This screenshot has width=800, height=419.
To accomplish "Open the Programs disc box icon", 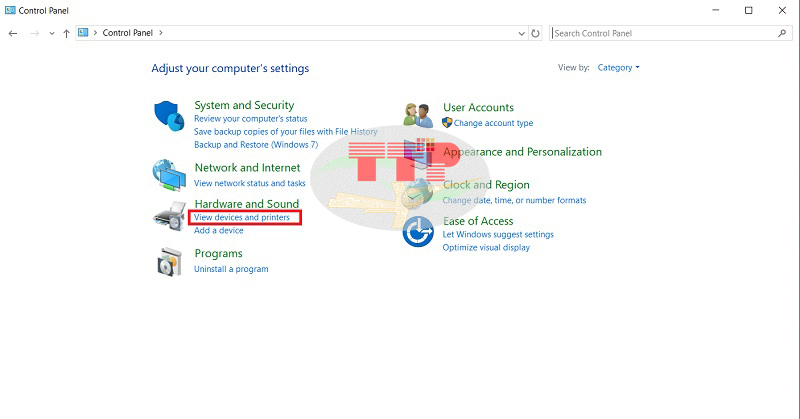I will (x=170, y=262).
